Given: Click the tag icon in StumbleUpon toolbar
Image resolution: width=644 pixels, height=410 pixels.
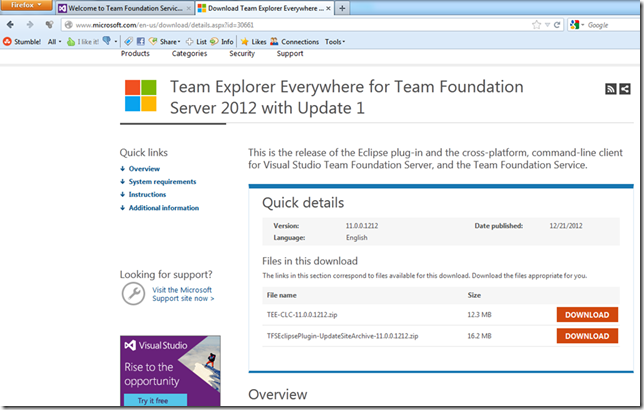Looking at the screenshot, I should pos(129,41).
